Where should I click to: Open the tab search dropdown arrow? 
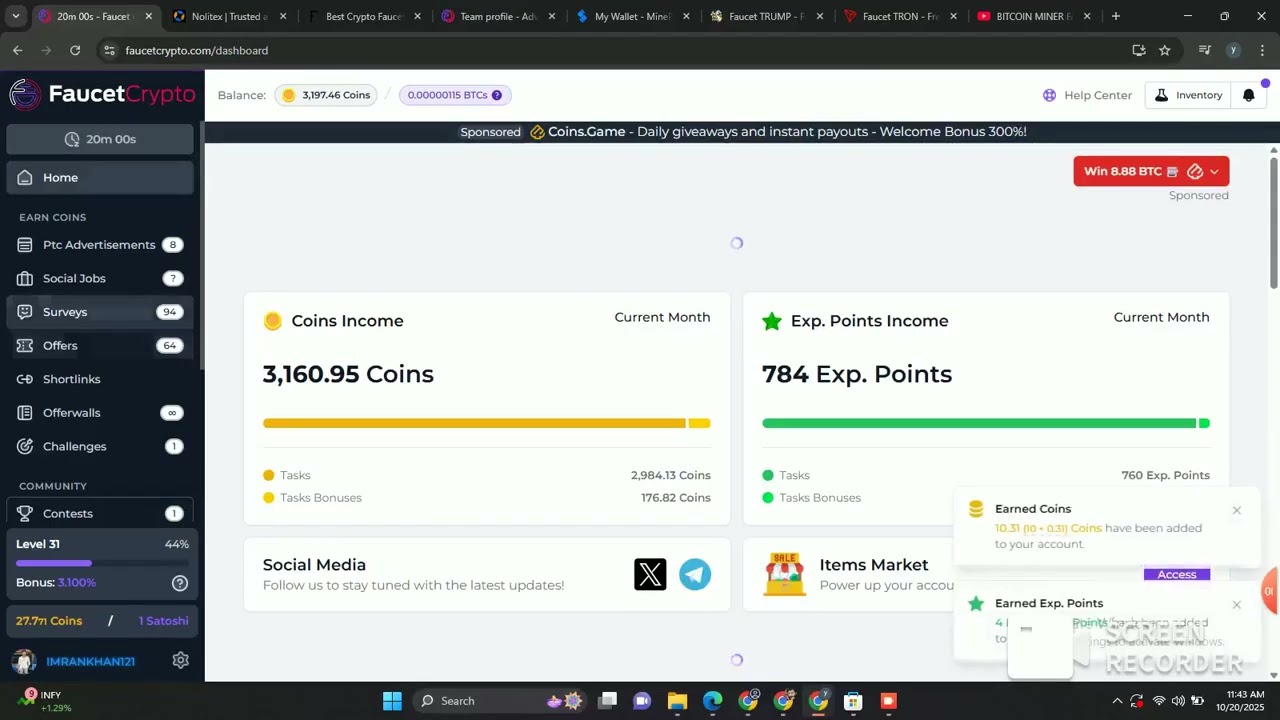click(x=15, y=16)
